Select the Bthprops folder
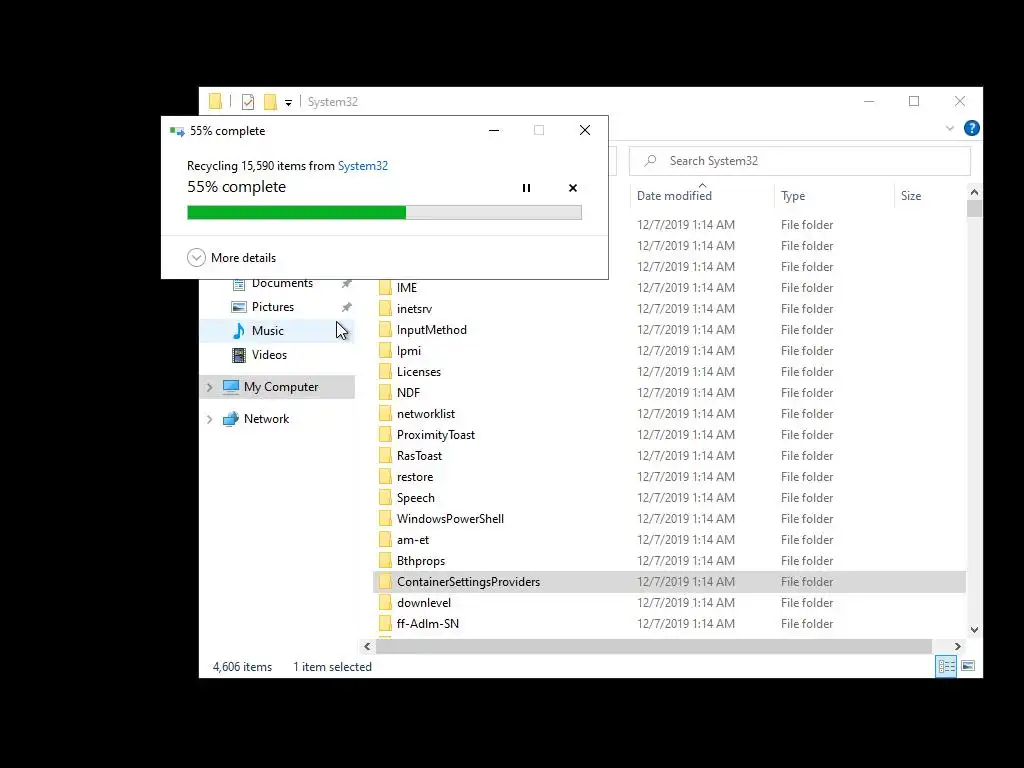The image size is (1024, 768). tap(421, 560)
